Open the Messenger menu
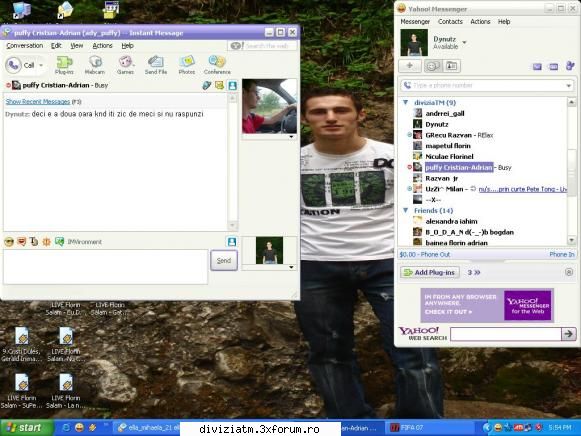 coord(415,21)
